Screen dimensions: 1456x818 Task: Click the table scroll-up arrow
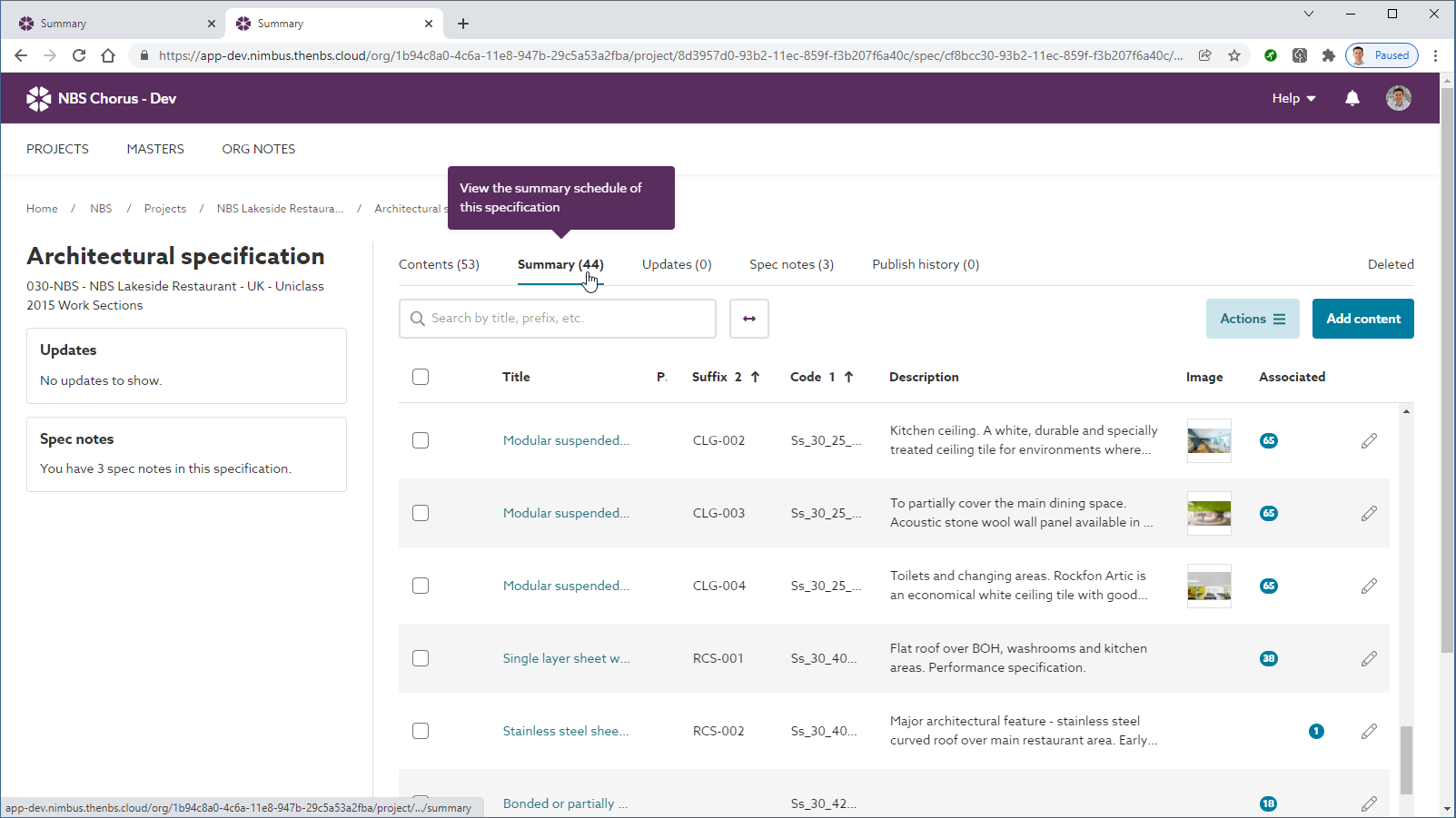pos(1406,411)
